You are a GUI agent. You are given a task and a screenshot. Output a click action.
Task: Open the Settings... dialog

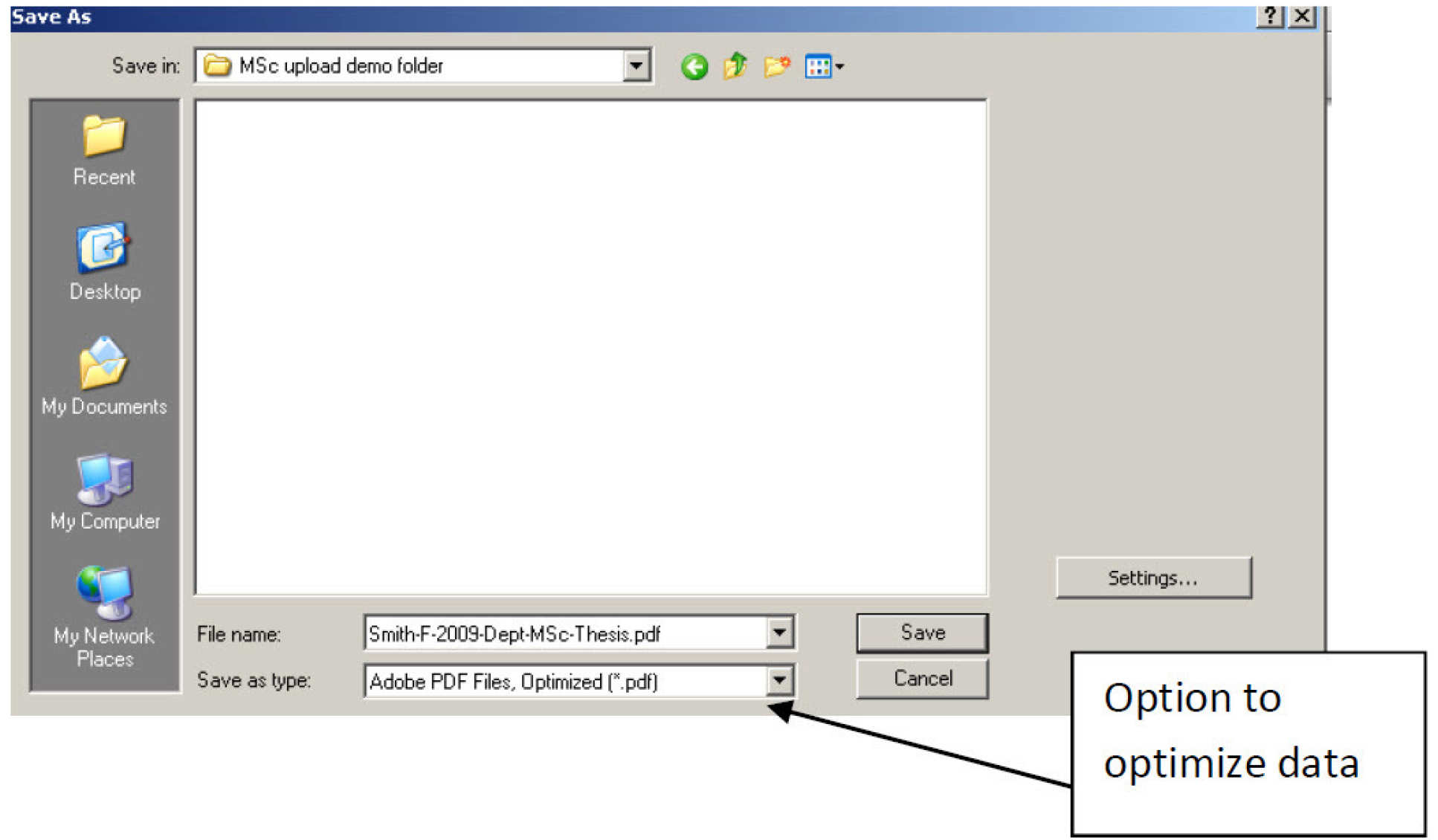tap(1153, 578)
